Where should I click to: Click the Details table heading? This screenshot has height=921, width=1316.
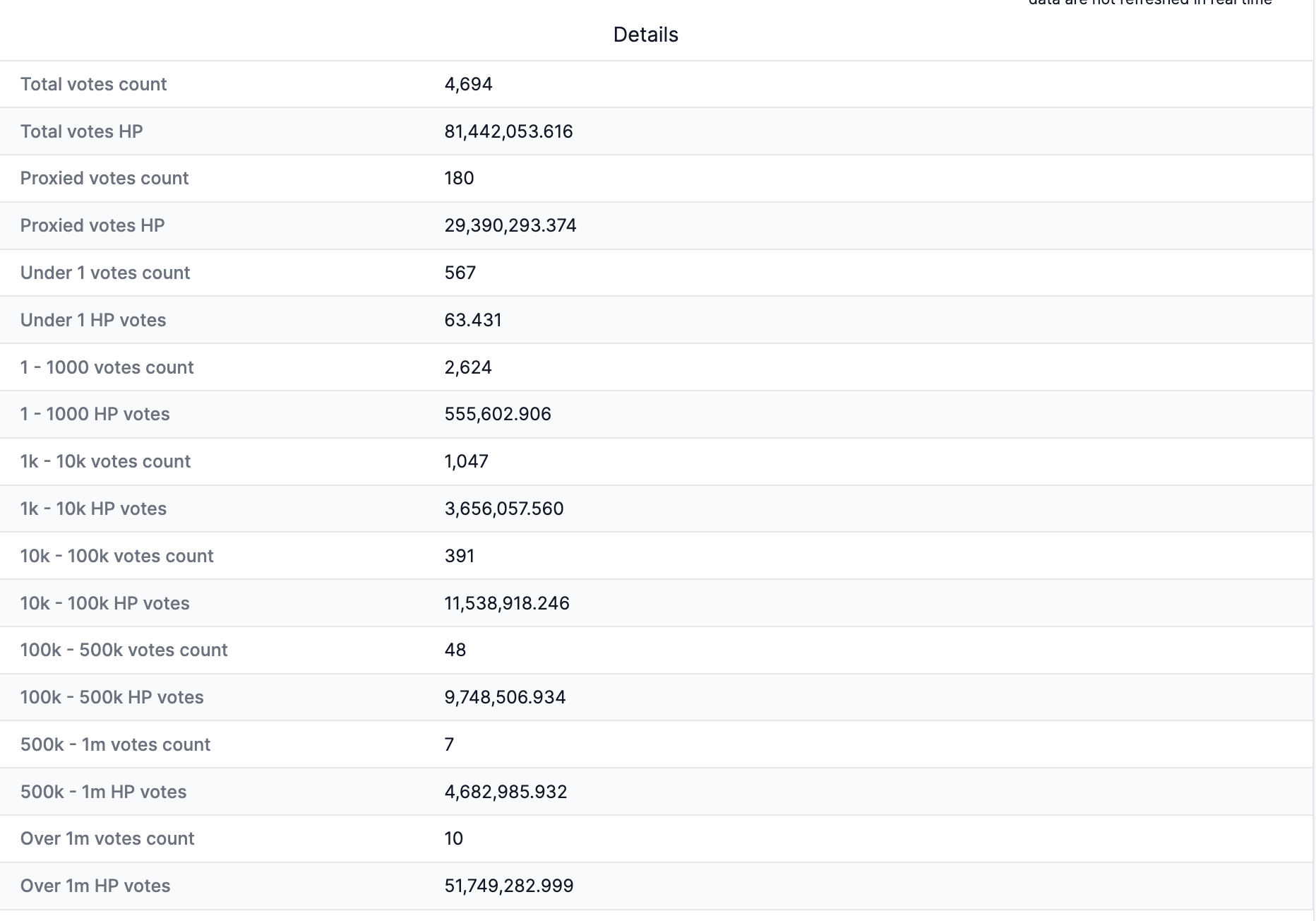(645, 35)
